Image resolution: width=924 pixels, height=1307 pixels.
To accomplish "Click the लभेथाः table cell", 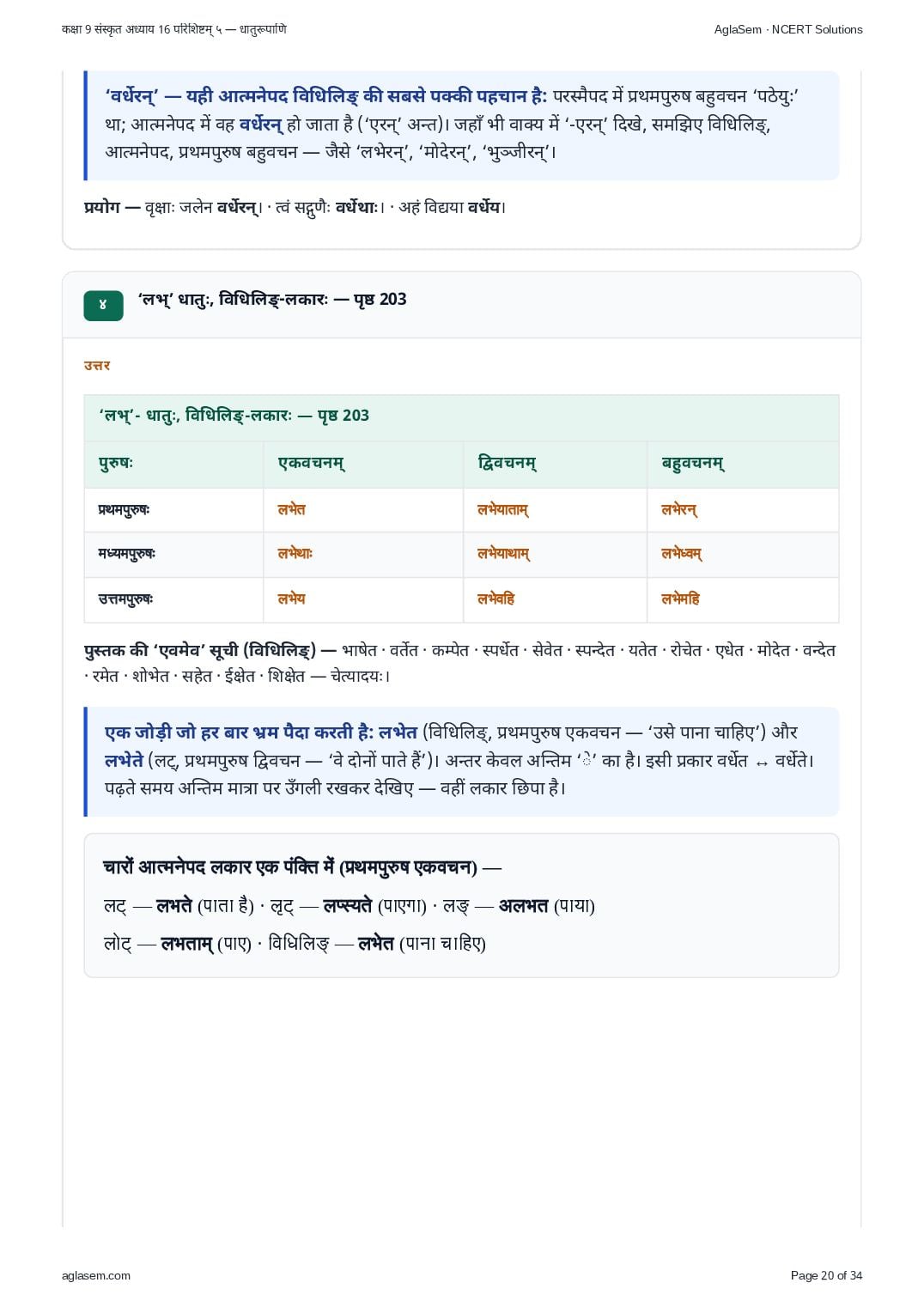I will [363, 555].
